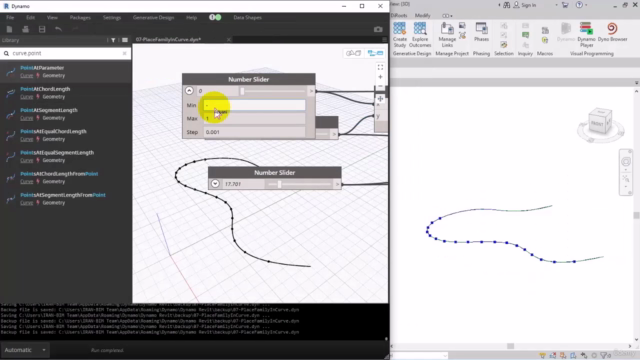Switch to the DiRoots tab in Revit

click(x=399, y=16)
